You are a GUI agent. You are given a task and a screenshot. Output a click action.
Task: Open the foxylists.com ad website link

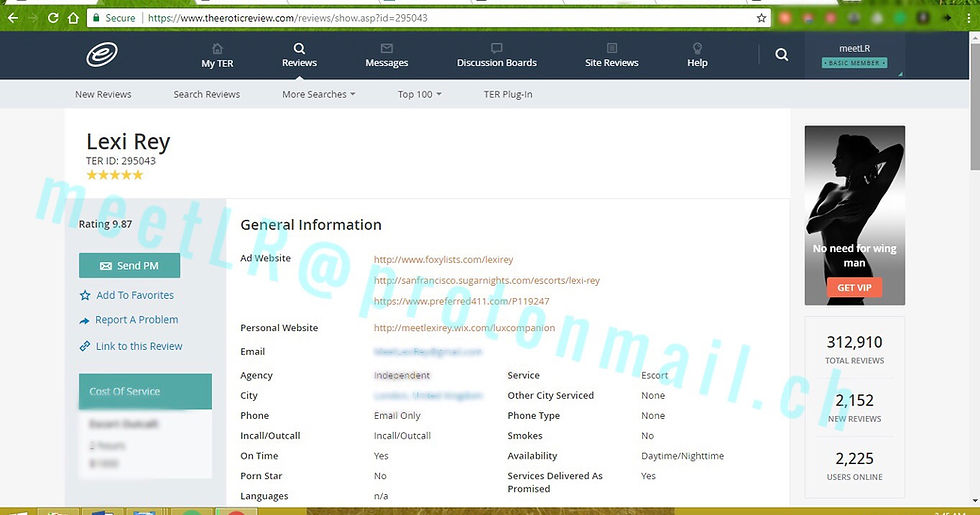tap(443, 259)
